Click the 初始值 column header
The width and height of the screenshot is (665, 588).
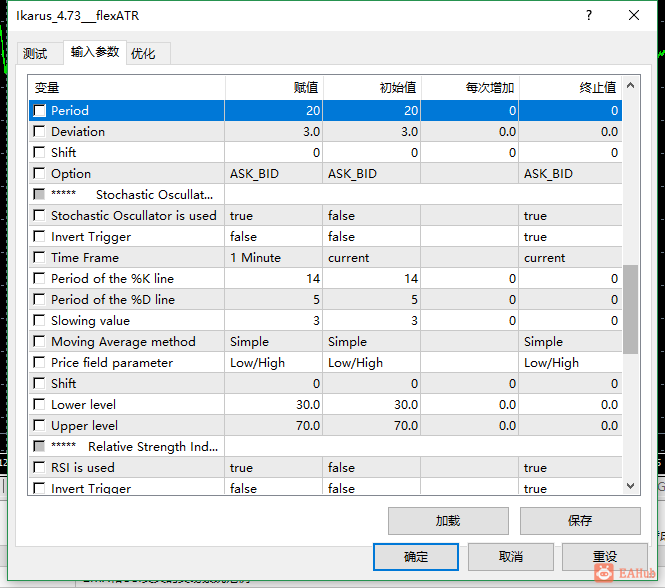372,88
